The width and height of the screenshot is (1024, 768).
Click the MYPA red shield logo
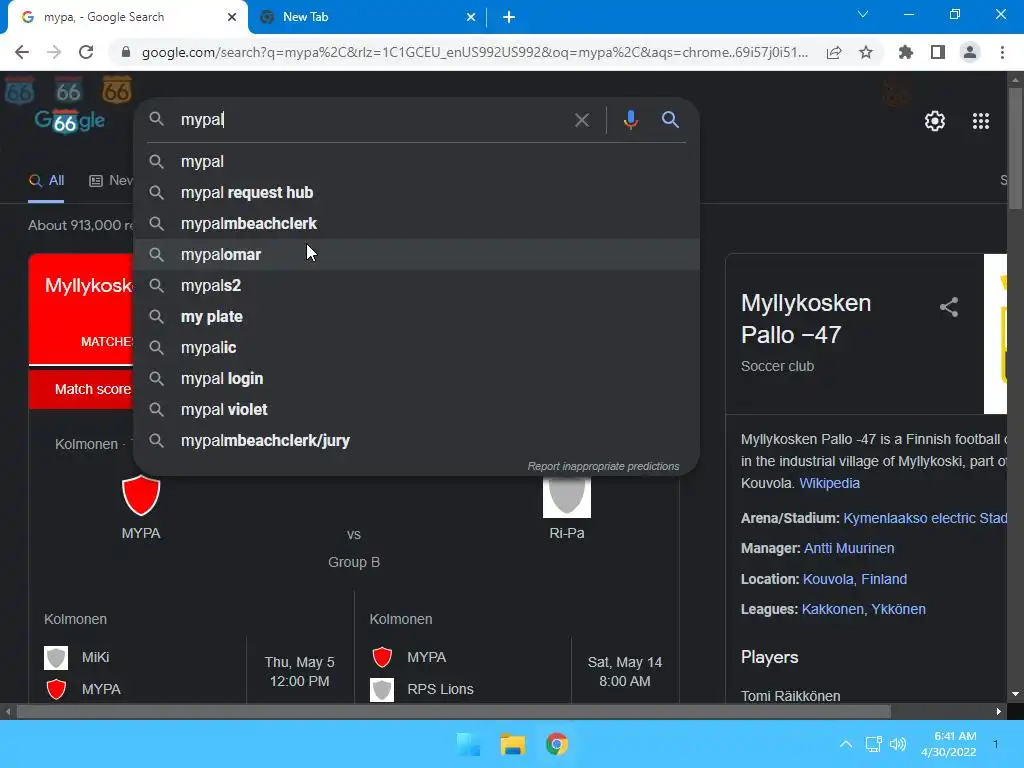[x=141, y=496]
